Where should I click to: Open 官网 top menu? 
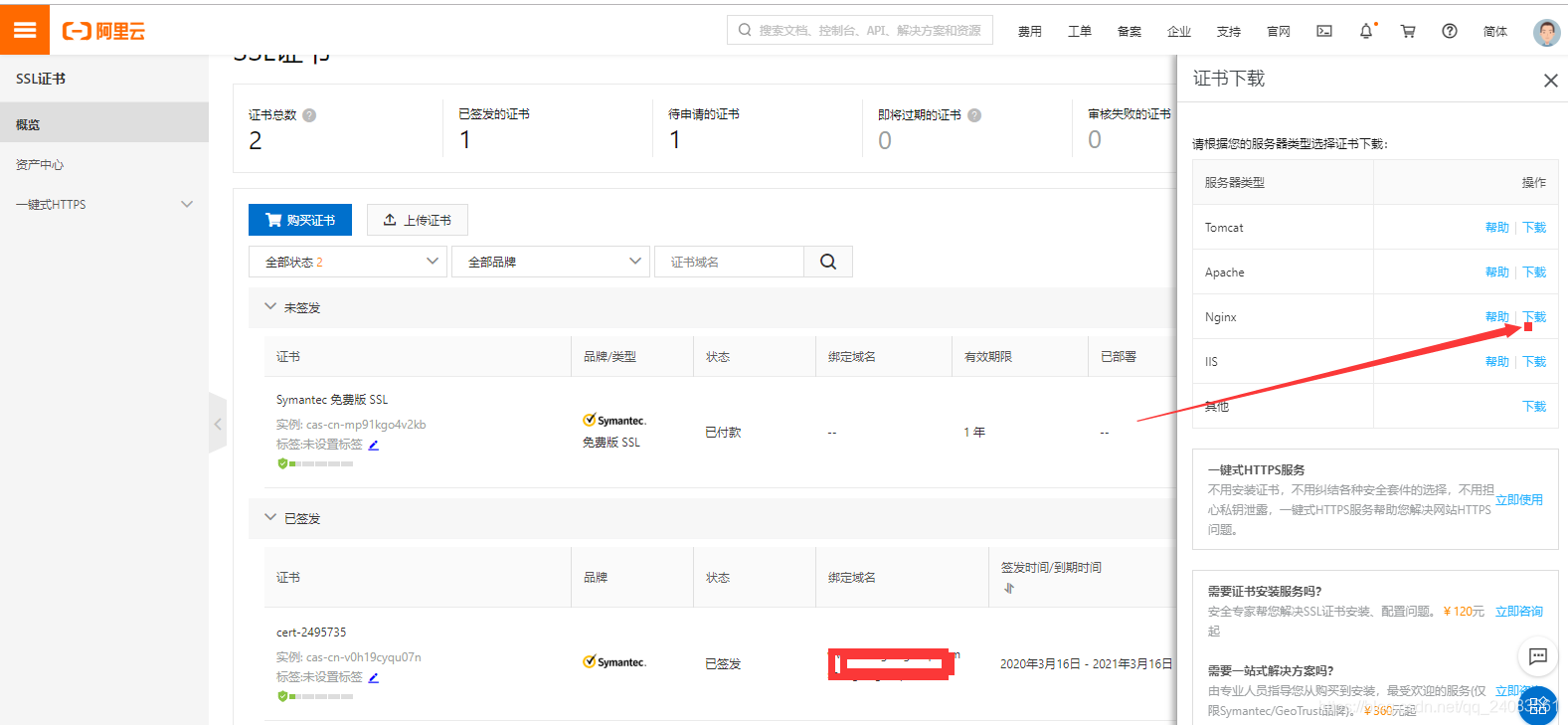[1278, 32]
